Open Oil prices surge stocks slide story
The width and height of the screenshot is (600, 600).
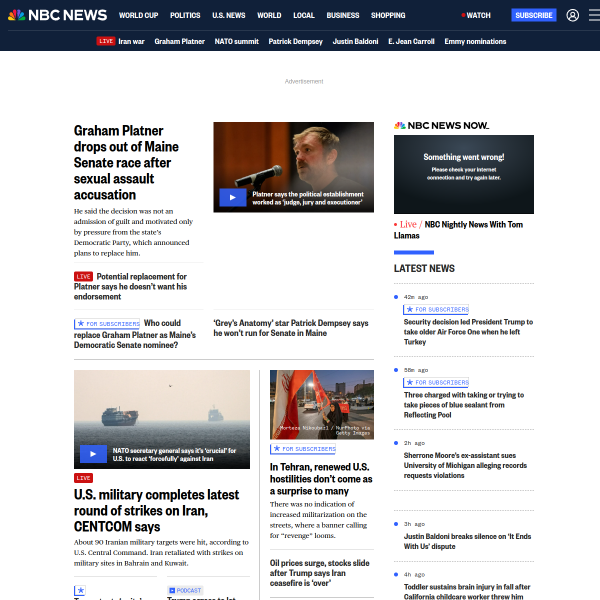[320, 573]
